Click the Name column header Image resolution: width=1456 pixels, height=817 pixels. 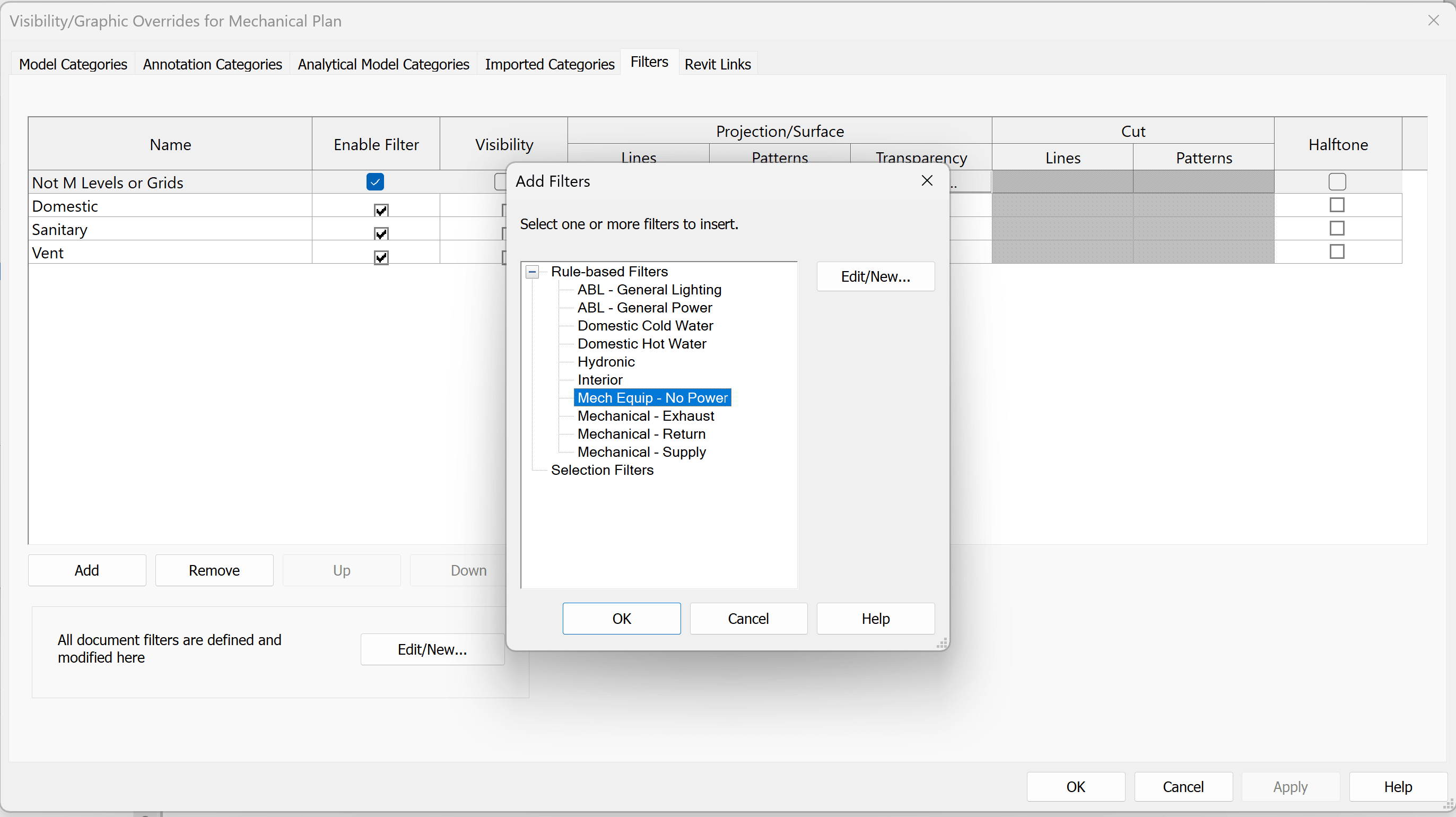(x=170, y=145)
